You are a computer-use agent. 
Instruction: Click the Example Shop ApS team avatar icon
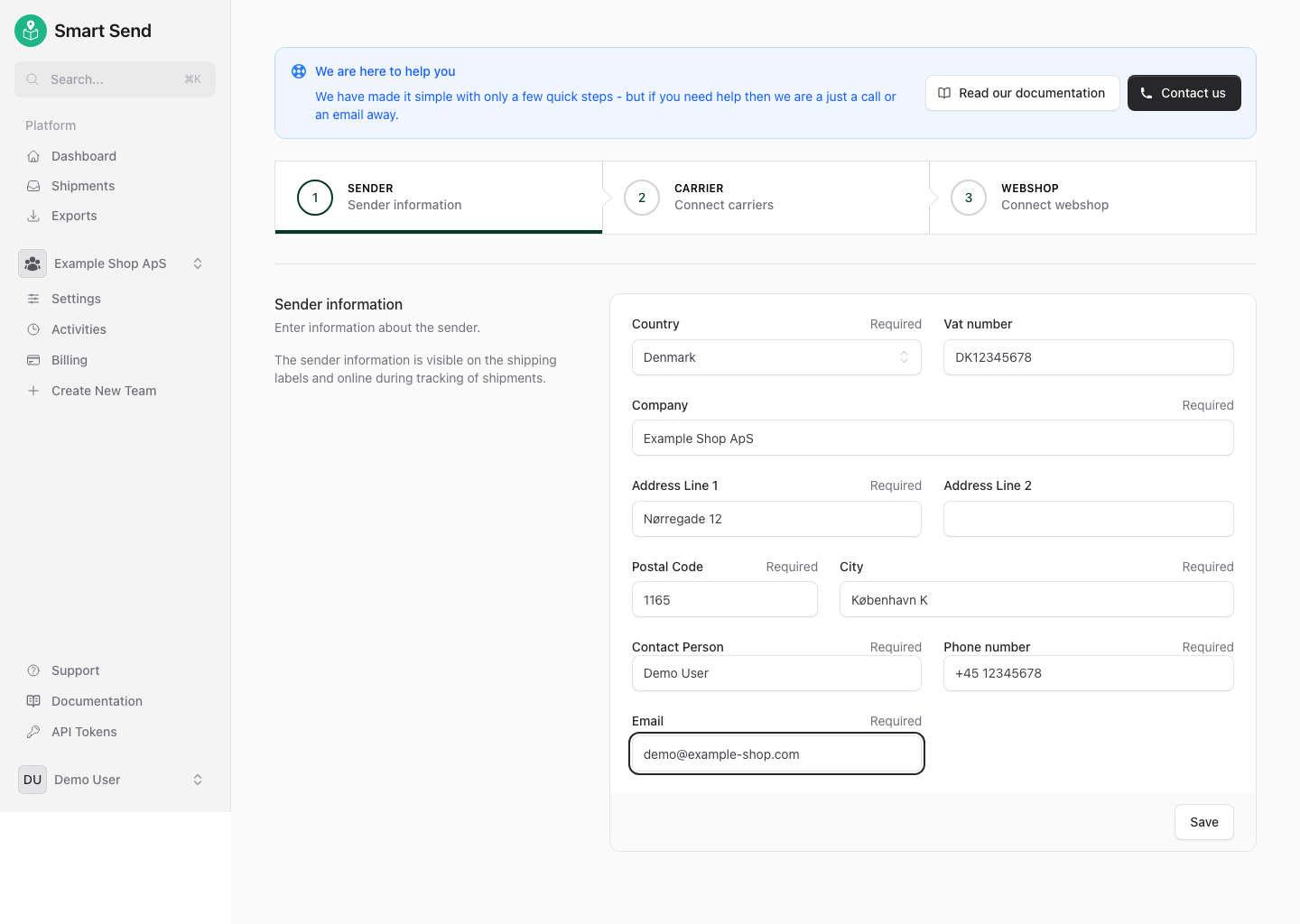[x=32, y=263]
